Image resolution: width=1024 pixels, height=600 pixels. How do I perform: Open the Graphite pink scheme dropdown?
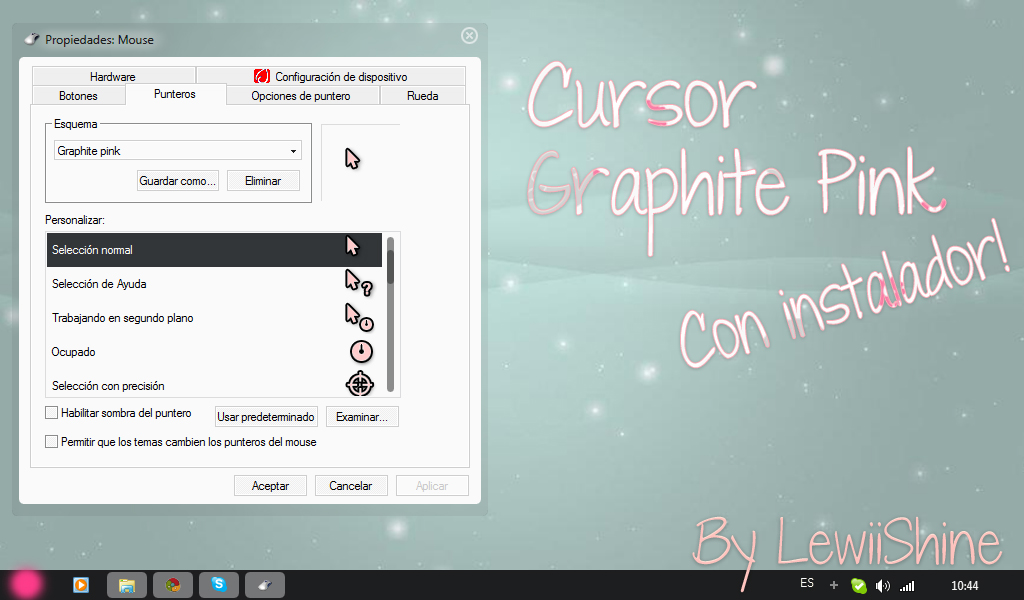293,150
